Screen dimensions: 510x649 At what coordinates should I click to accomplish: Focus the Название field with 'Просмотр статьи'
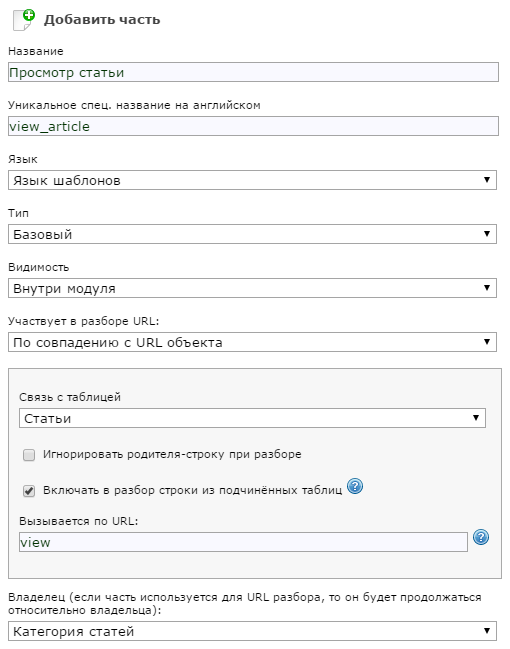coord(253,72)
